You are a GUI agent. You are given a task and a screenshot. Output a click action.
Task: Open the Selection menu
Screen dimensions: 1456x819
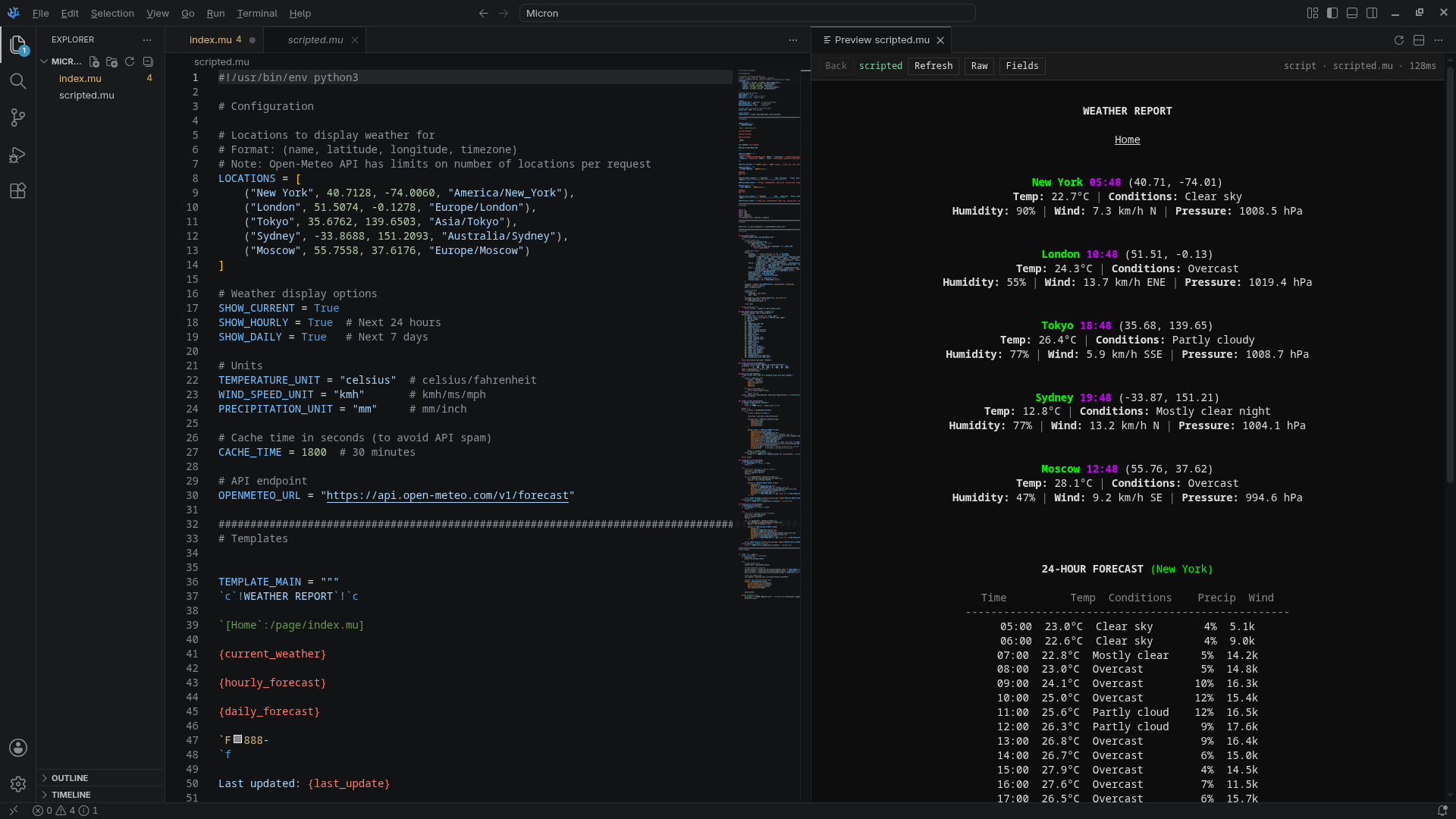112,13
